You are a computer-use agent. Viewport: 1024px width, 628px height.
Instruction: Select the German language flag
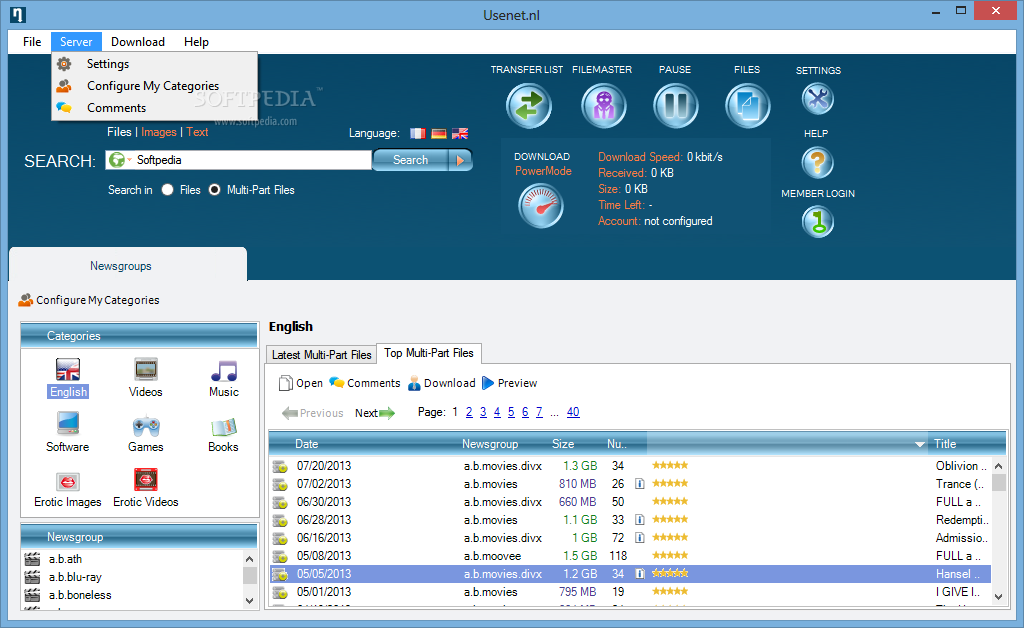pyautogui.click(x=439, y=133)
